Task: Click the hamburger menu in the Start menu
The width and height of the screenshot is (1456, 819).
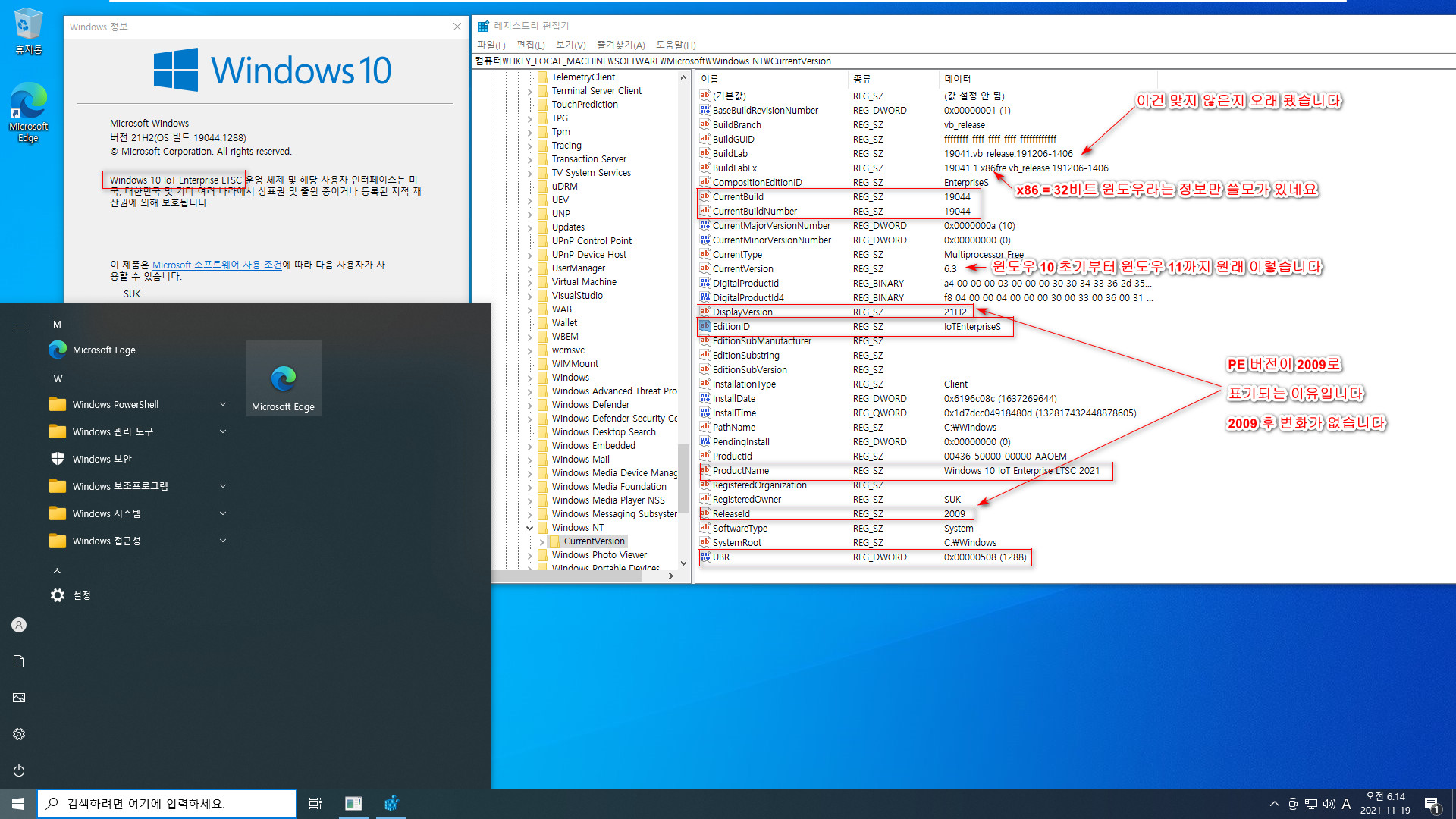Action: pos(19,324)
